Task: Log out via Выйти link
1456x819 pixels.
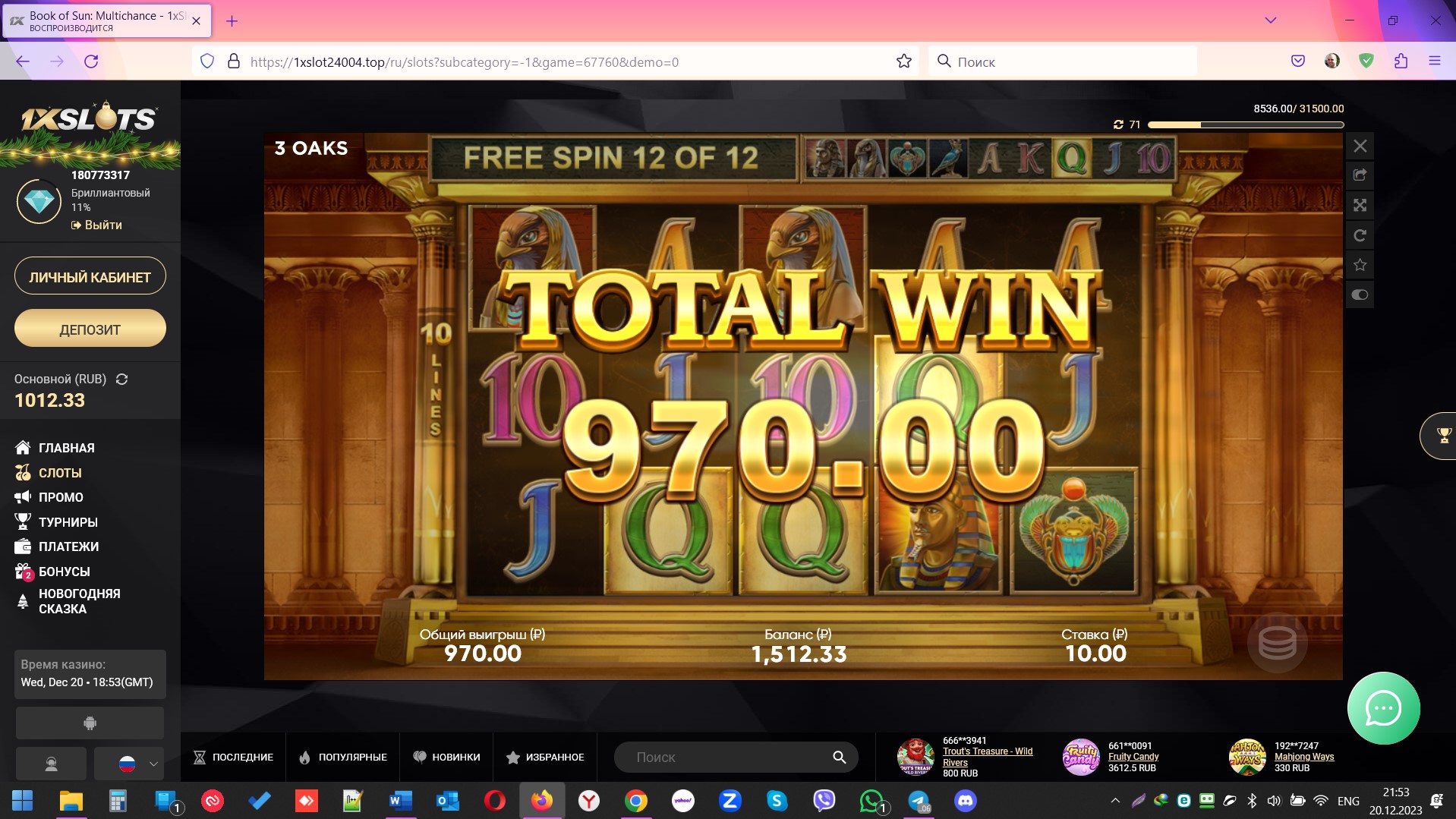Action: [x=96, y=225]
